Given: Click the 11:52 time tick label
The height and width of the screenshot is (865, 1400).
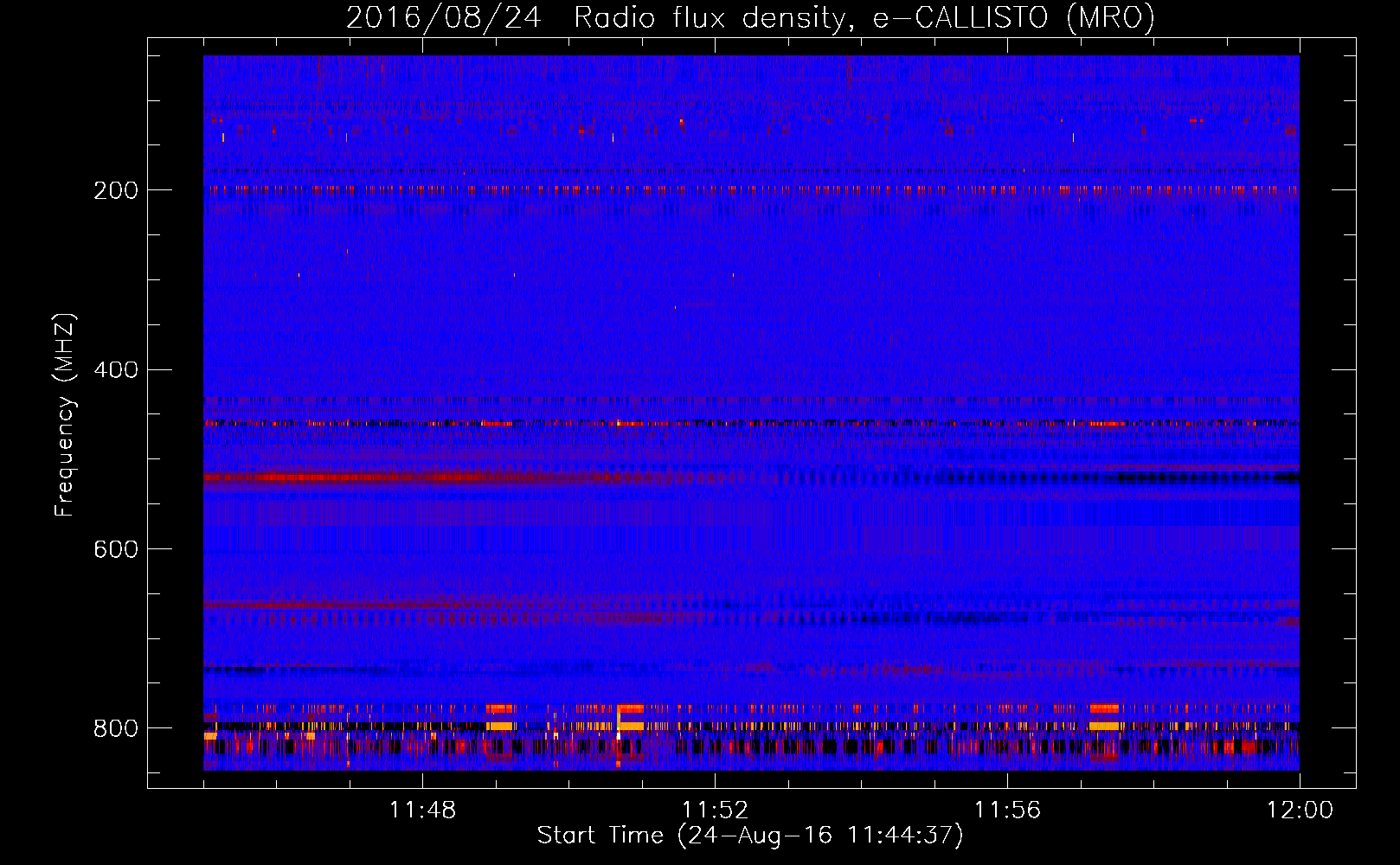Looking at the screenshot, I should pyautogui.click(x=715, y=810).
